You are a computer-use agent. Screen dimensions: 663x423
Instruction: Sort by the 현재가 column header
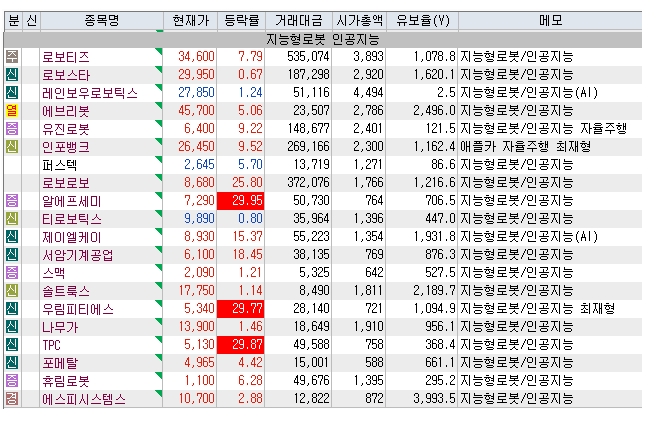[190, 20]
